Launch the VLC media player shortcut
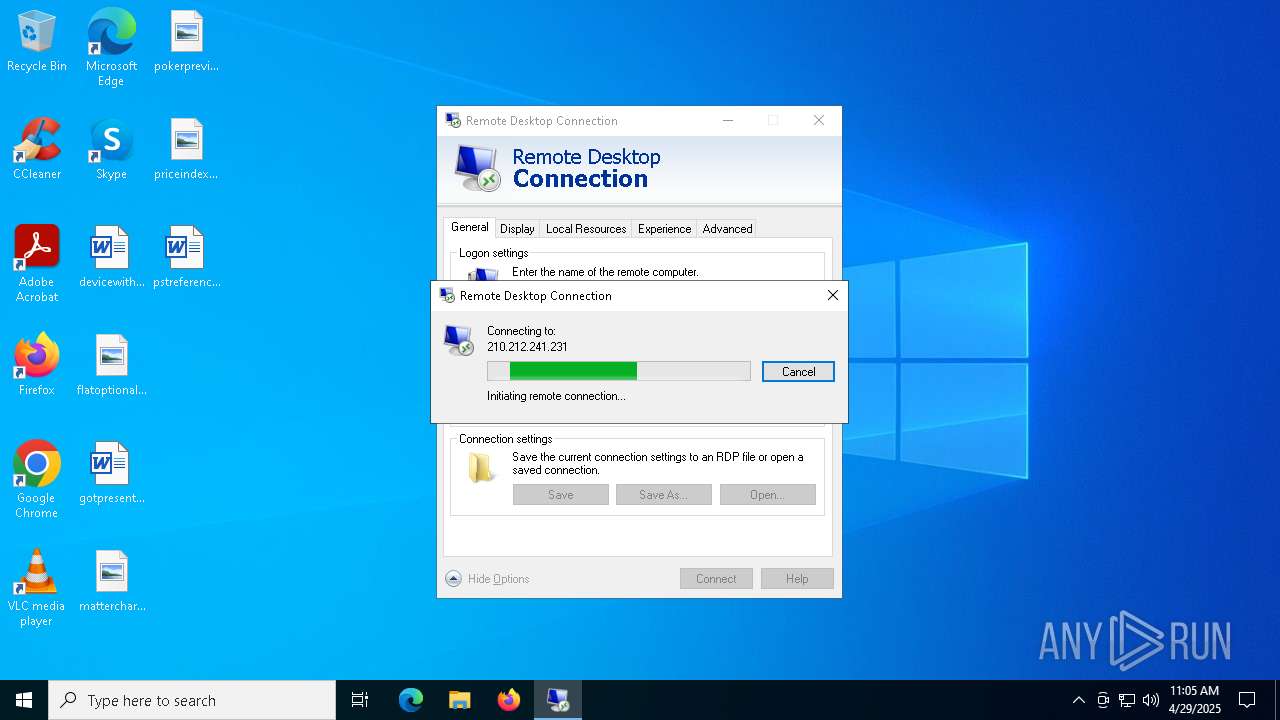This screenshot has height=720, width=1280. pos(37,588)
